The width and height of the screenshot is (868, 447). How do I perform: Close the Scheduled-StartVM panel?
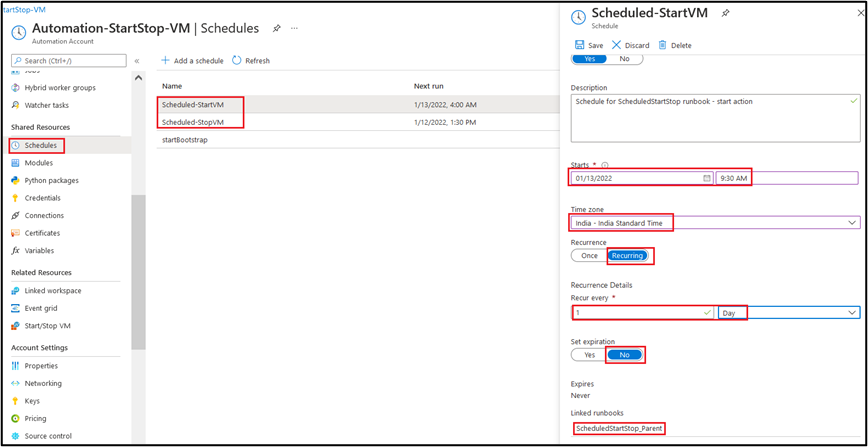[x=860, y=14]
